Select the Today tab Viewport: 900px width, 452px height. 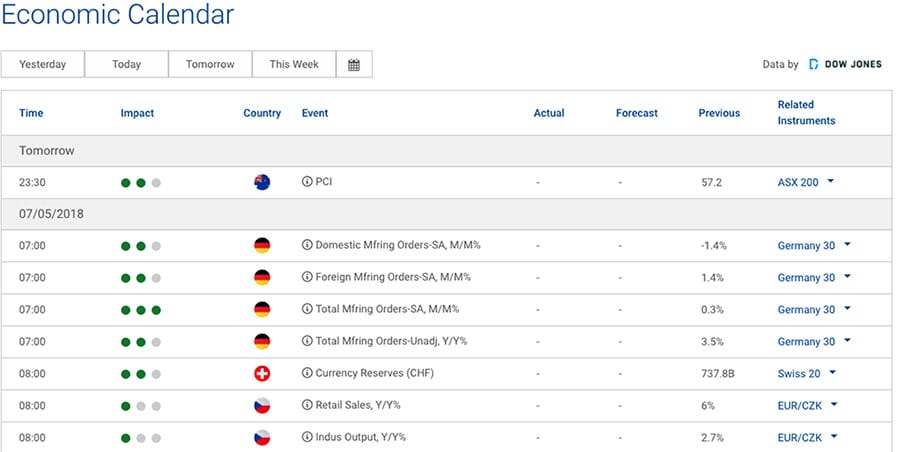pos(126,65)
